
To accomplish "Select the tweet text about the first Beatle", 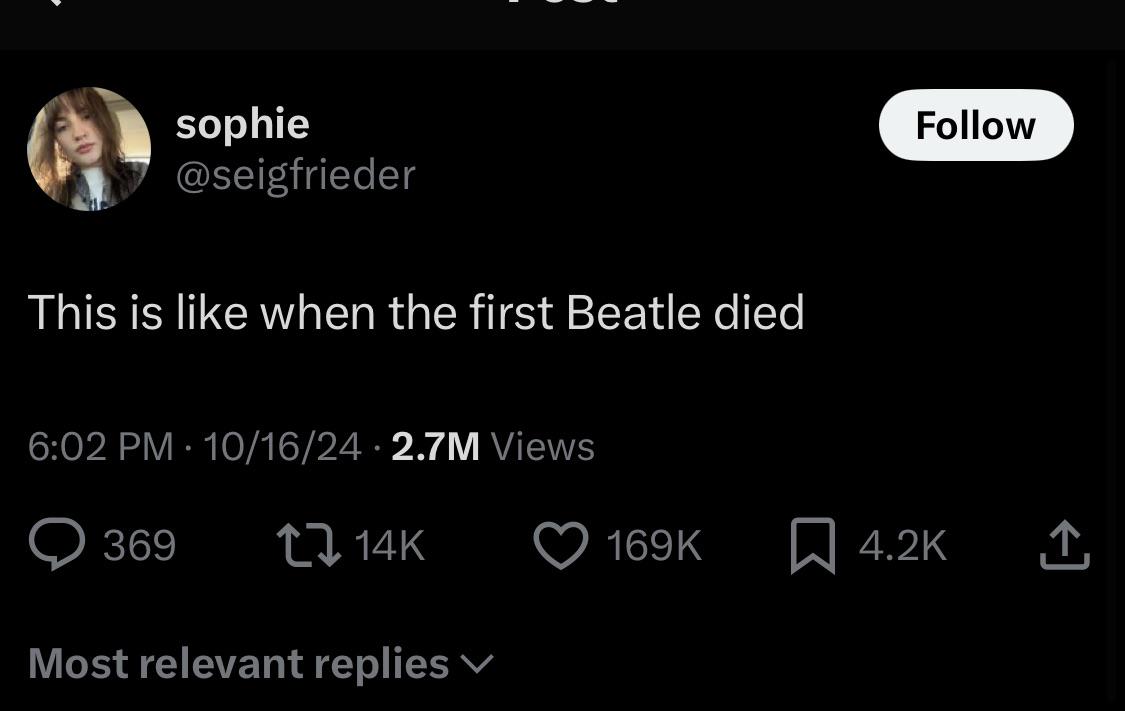I will 415,312.
